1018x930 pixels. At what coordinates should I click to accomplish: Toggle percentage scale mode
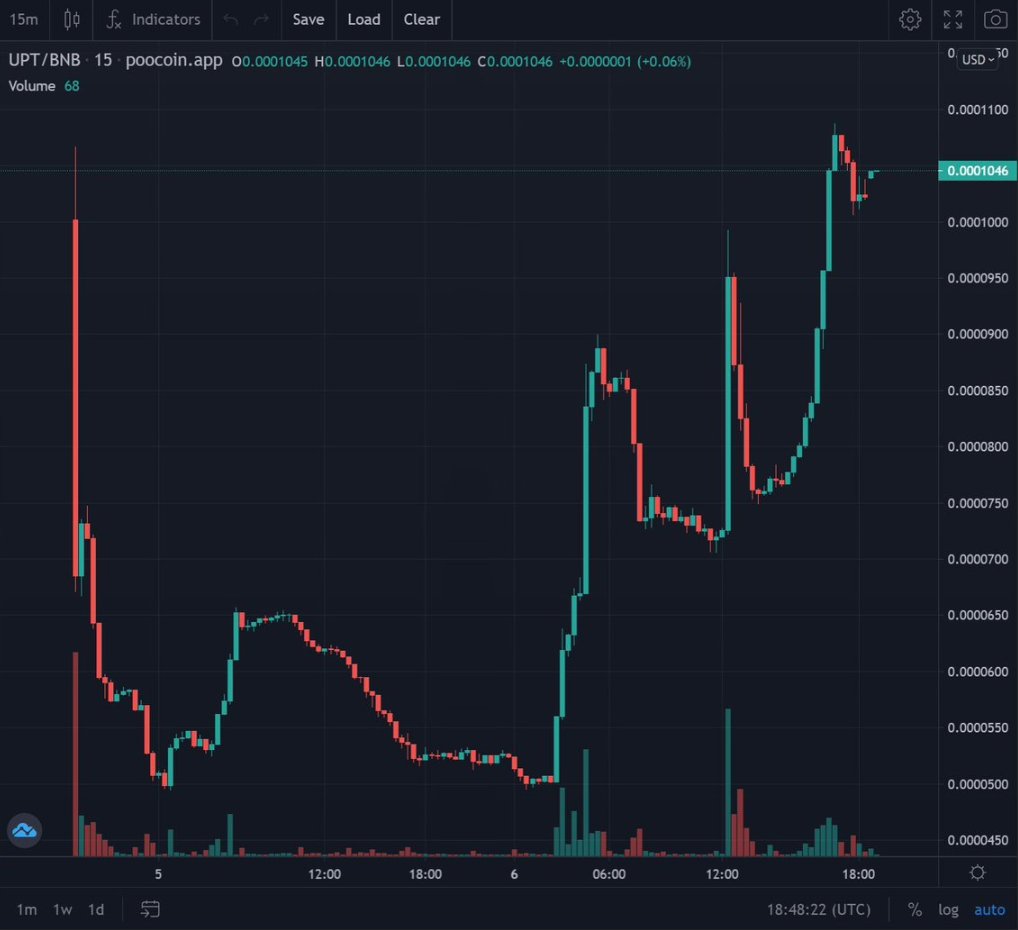(x=915, y=910)
